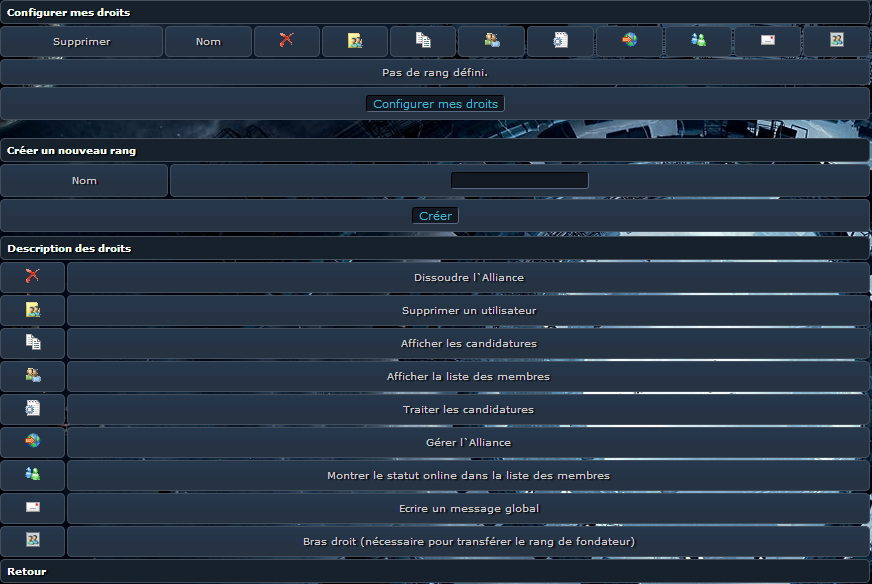872x584 pixels.
Task: Click the red X dissolve icon in the rights table header
Action: pyautogui.click(x=286, y=41)
